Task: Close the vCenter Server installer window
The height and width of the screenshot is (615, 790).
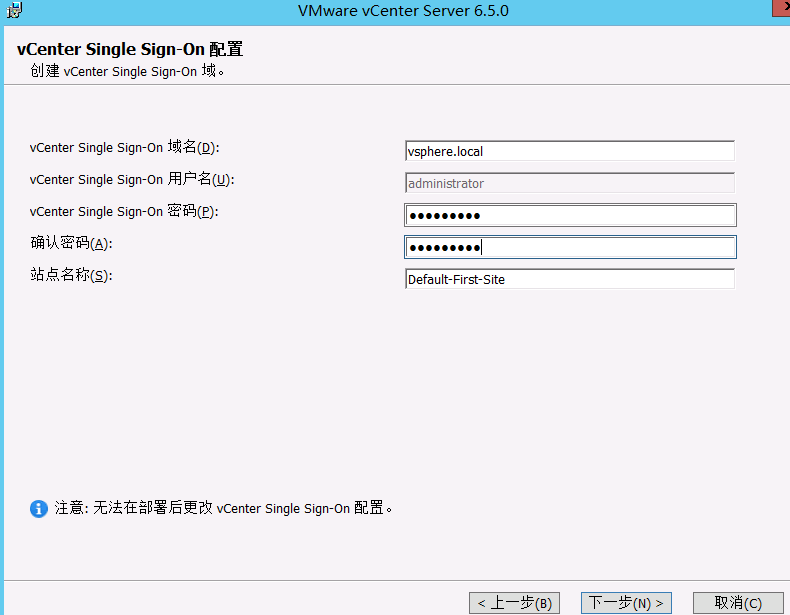Action: (x=781, y=8)
